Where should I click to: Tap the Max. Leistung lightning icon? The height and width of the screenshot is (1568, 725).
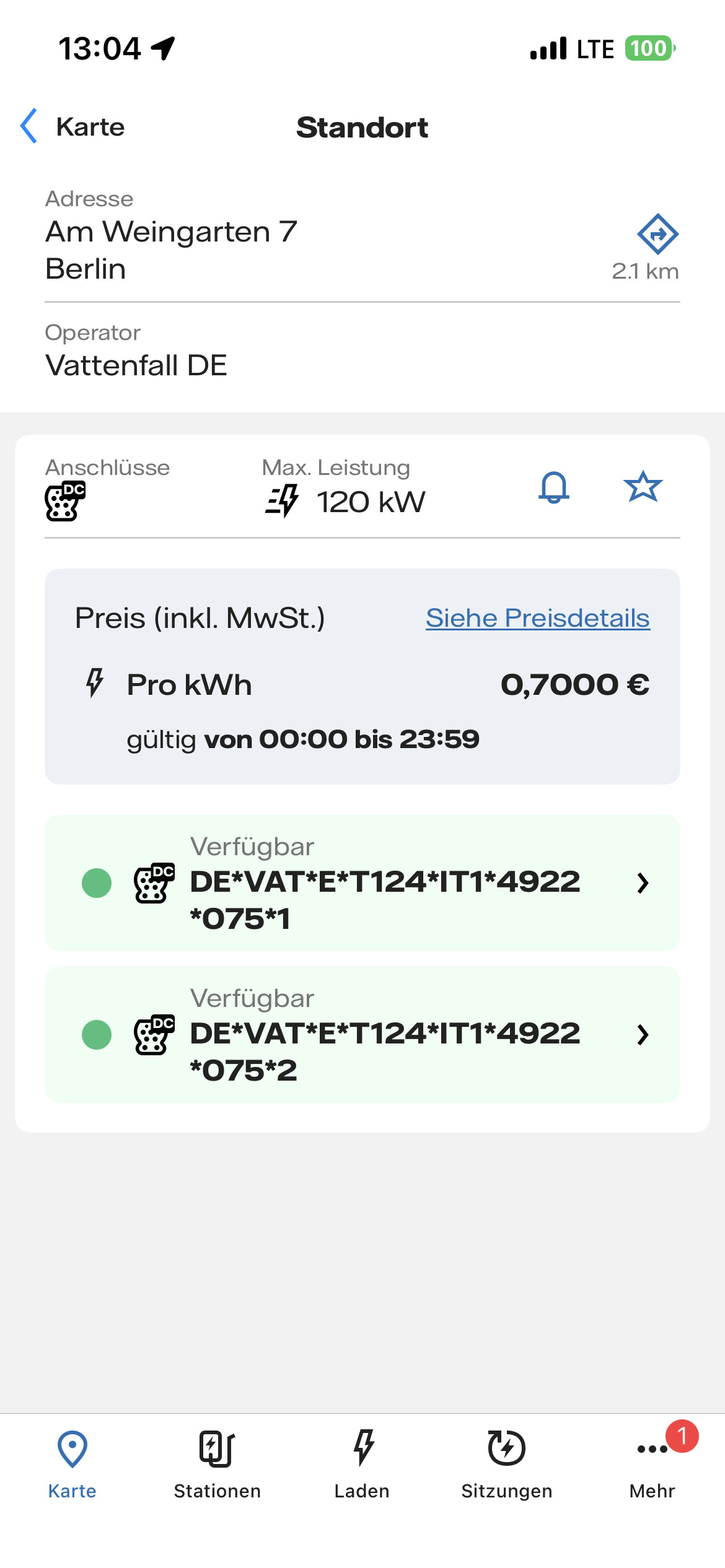(282, 501)
